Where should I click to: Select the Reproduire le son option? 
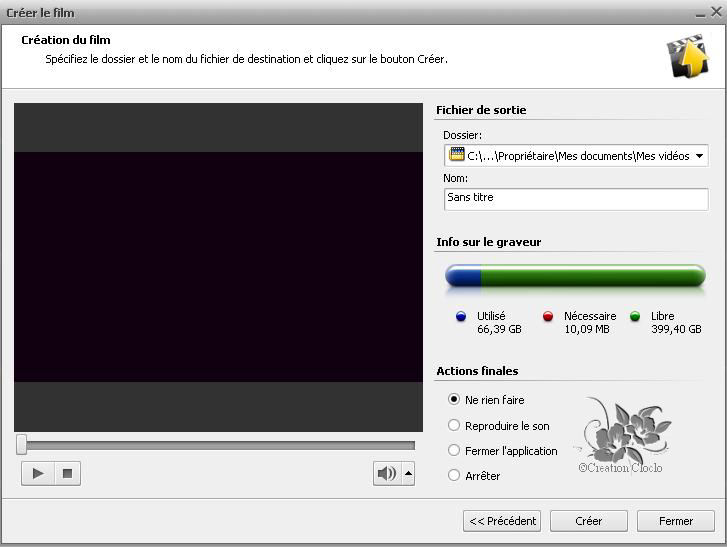tap(454, 426)
